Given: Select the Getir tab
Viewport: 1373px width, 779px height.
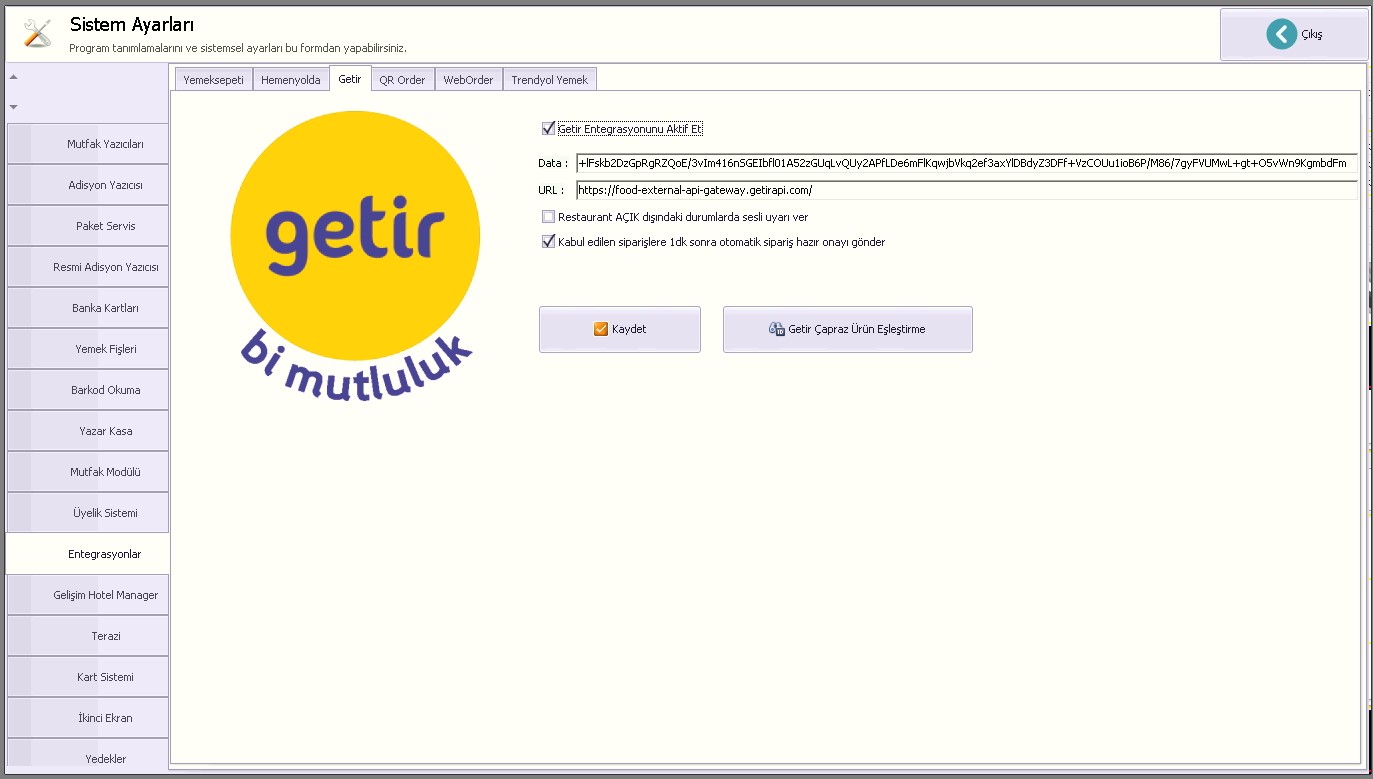Looking at the screenshot, I should point(350,78).
